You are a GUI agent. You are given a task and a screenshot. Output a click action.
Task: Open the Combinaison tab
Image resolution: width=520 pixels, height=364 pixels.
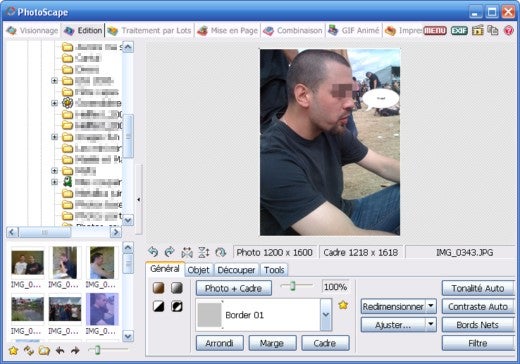point(293,31)
